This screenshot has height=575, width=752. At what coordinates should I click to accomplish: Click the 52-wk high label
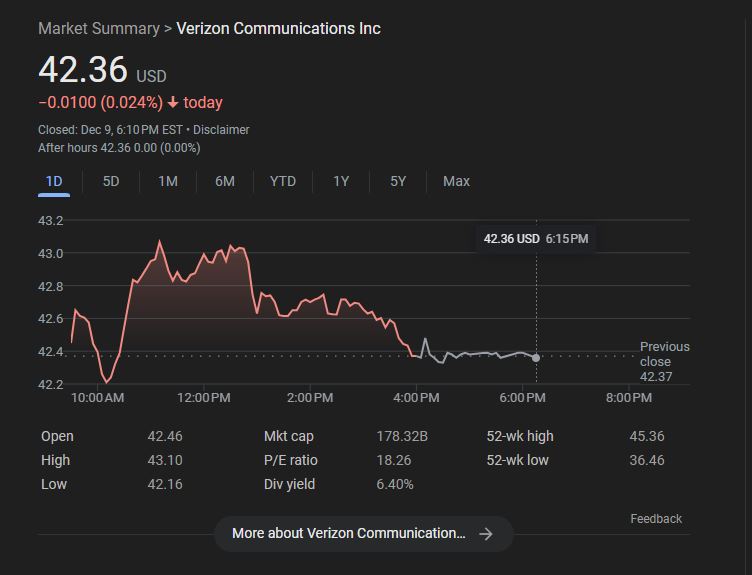pos(520,436)
